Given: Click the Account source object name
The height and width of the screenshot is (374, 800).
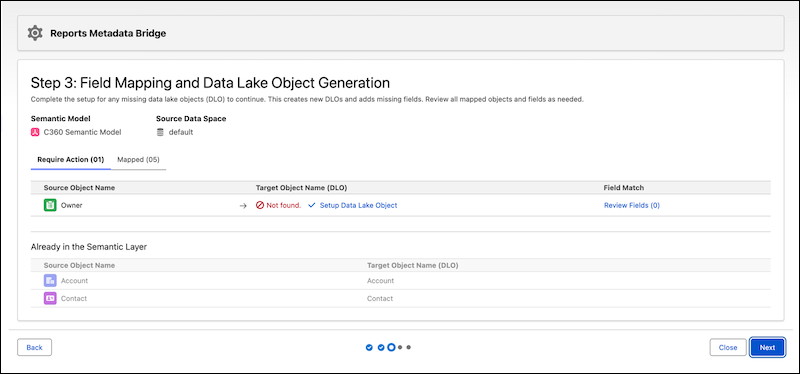Looking at the screenshot, I should point(74,281).
